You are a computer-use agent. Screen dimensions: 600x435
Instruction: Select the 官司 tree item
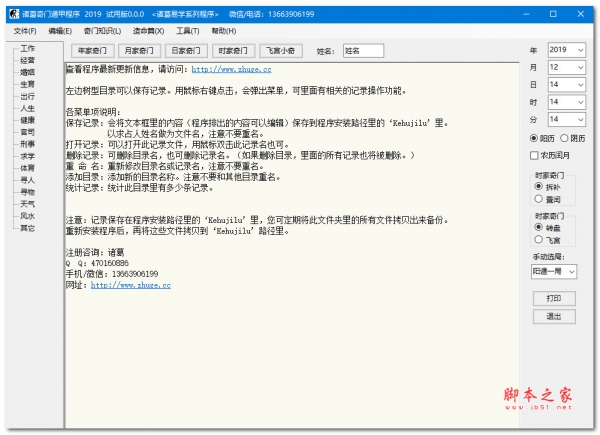tap(28, 132)
